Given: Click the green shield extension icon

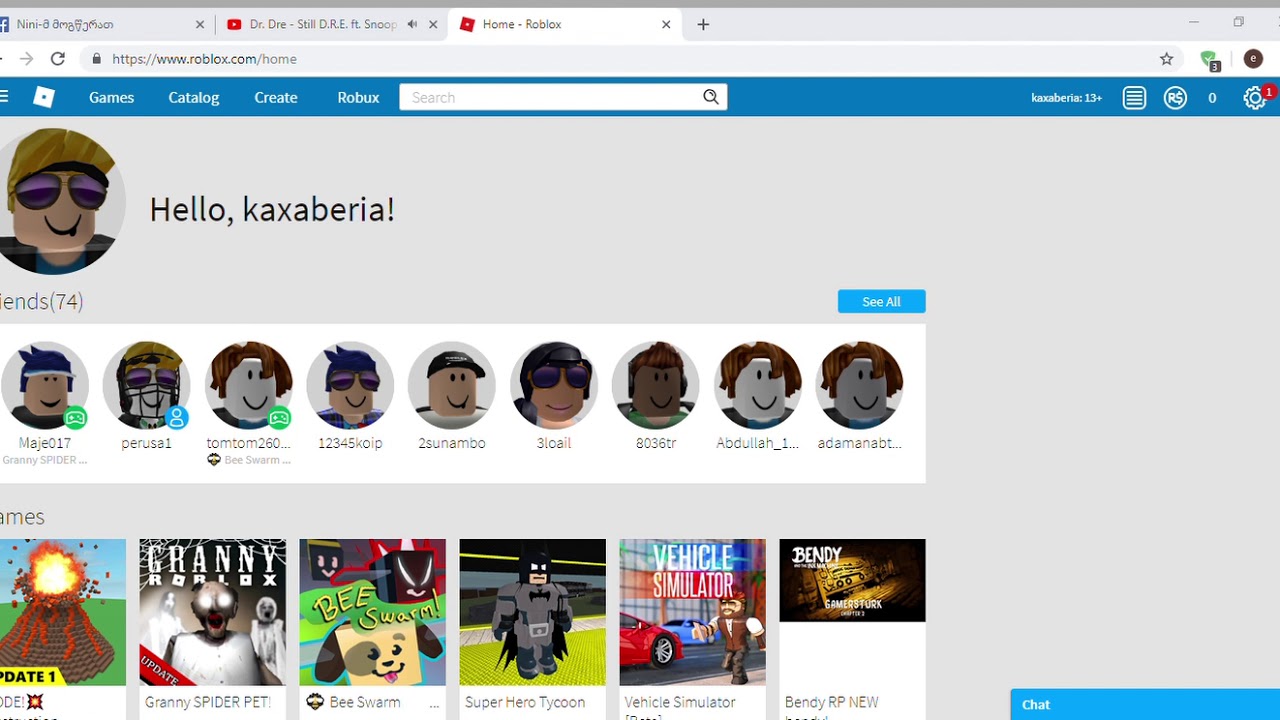Looking at the screenshot, I should [1210, 60].
